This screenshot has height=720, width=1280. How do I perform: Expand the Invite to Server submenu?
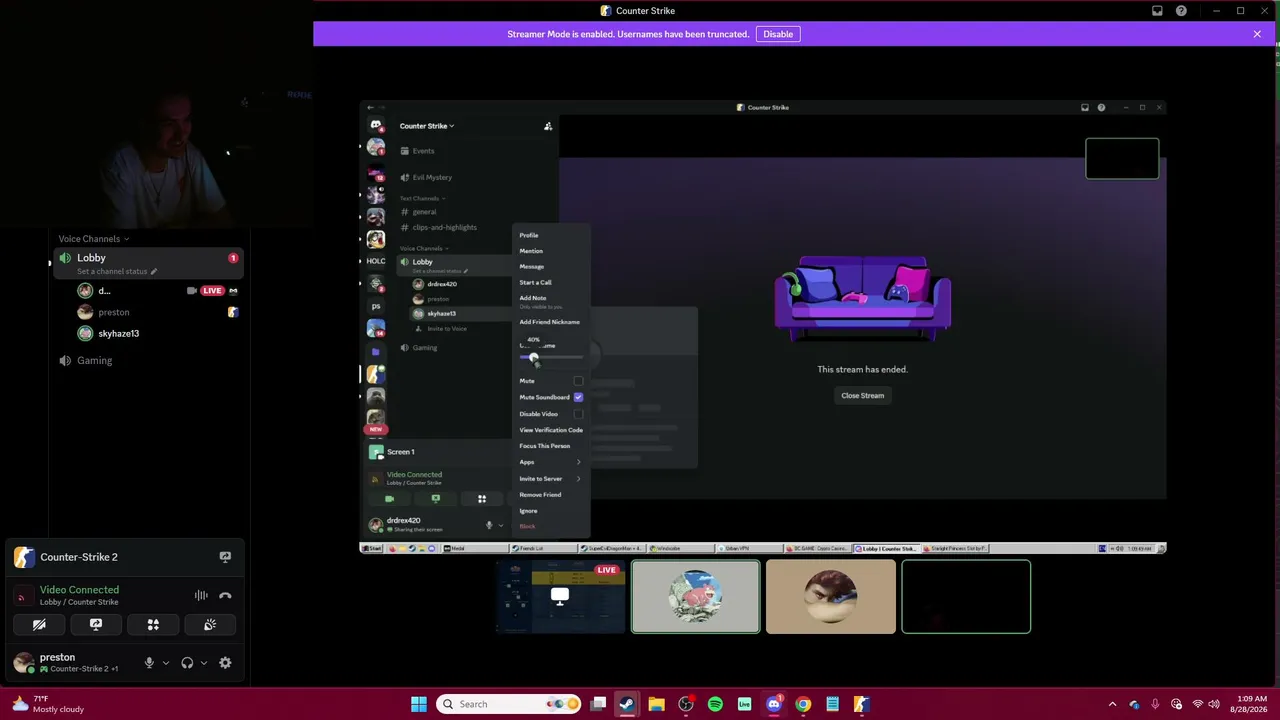[550, 479]
